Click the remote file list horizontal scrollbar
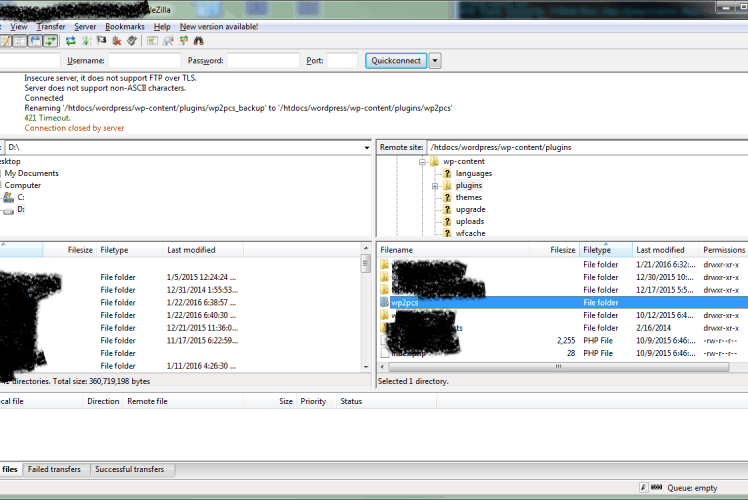The height and width of the screenshot is (500, 748). pyautogui.click(x=510, y=367)
